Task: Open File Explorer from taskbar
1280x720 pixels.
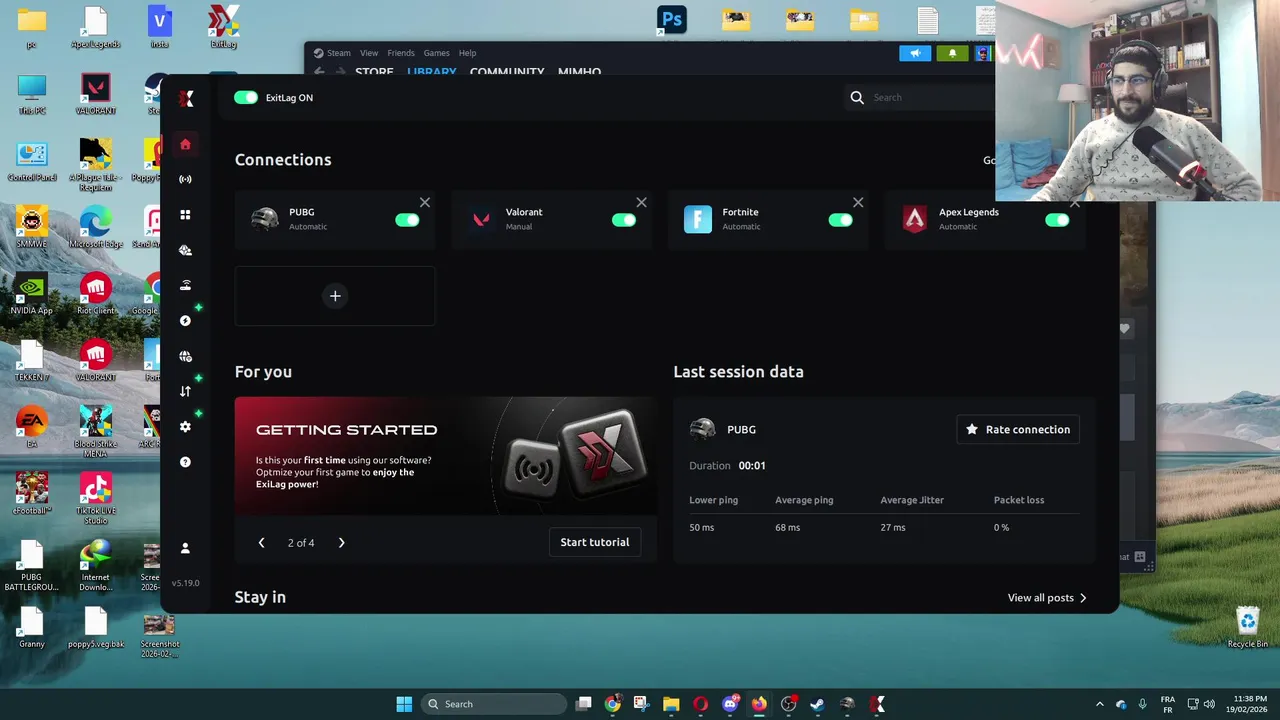Action: (671, 704)
